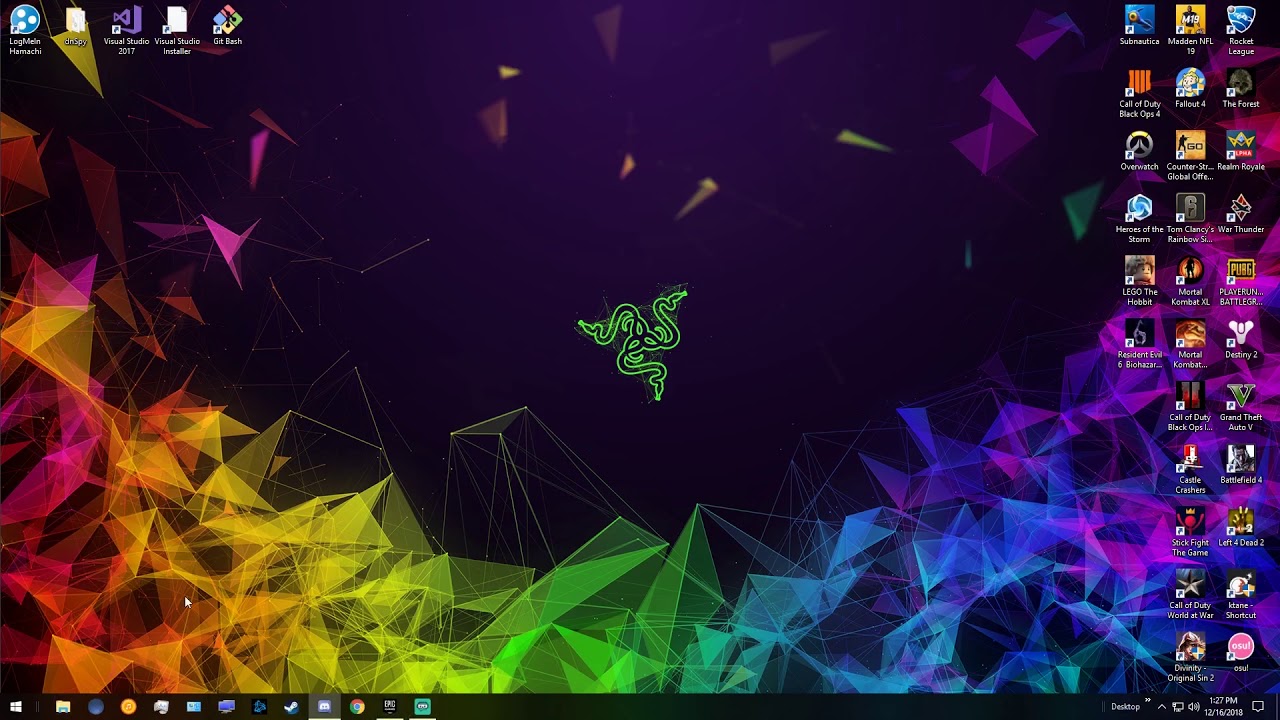The image size is (1280, 720).
Task: Select the Battlefield 4 icon
Action: [x=1241, y=465]
